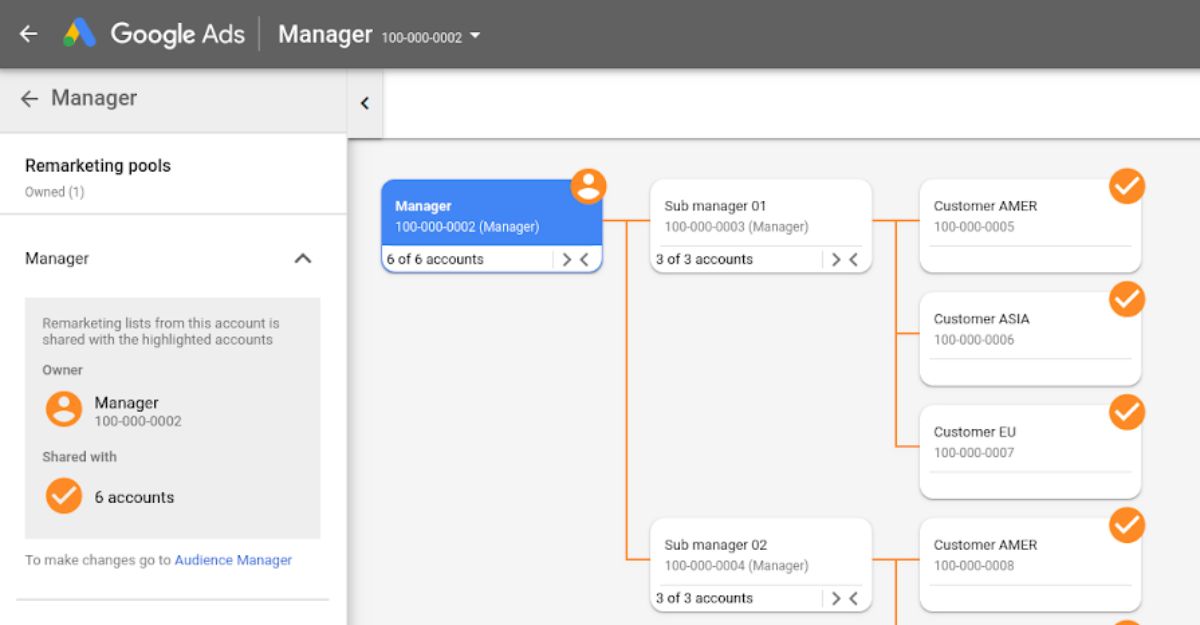The height and width of the screenshot is (625, 1200).
Task: Click the back arrow in top header
Action: (x=28, y=34)
